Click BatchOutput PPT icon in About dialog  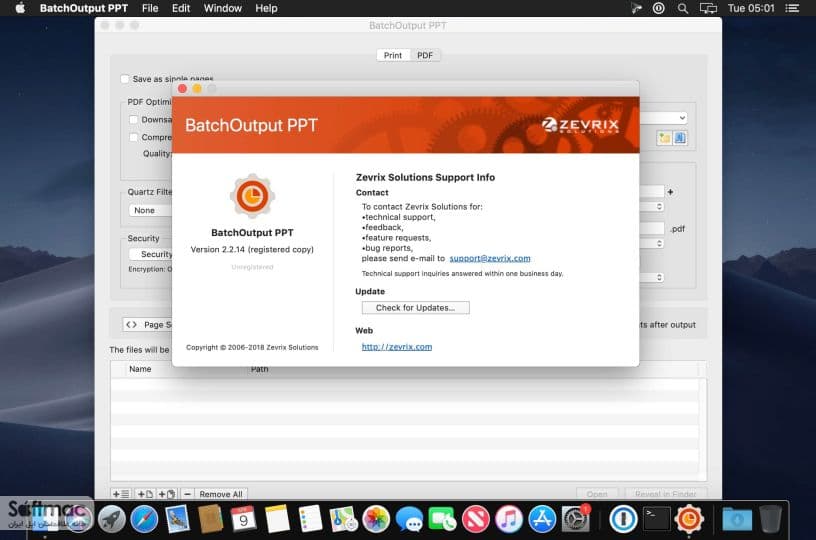(x=252, y=196)
